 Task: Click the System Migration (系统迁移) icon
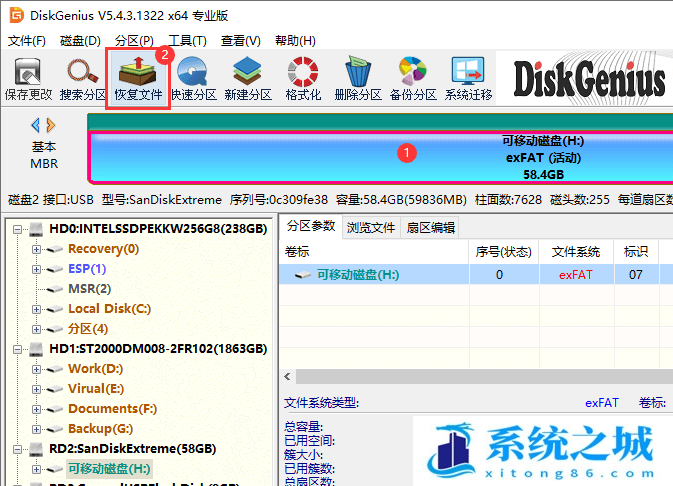(468, 71)
